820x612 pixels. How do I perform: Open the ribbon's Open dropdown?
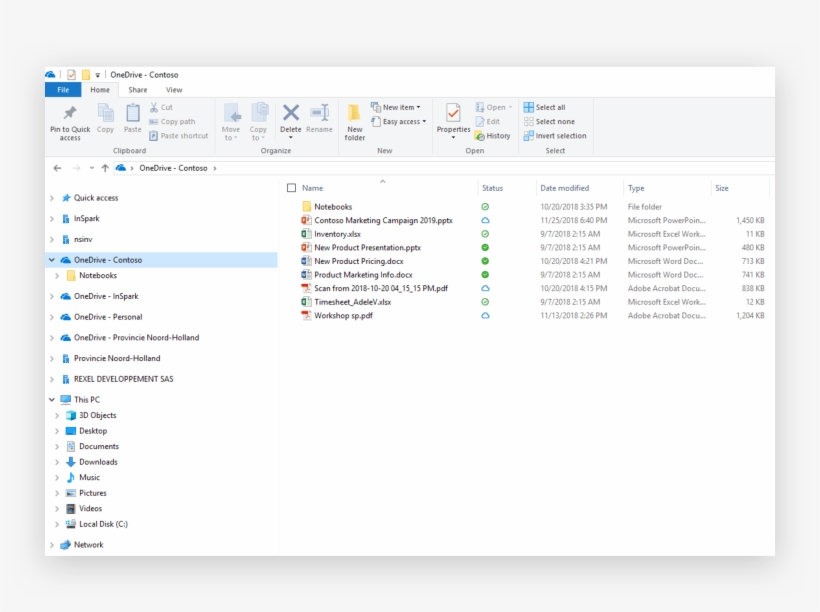point(493,107)
